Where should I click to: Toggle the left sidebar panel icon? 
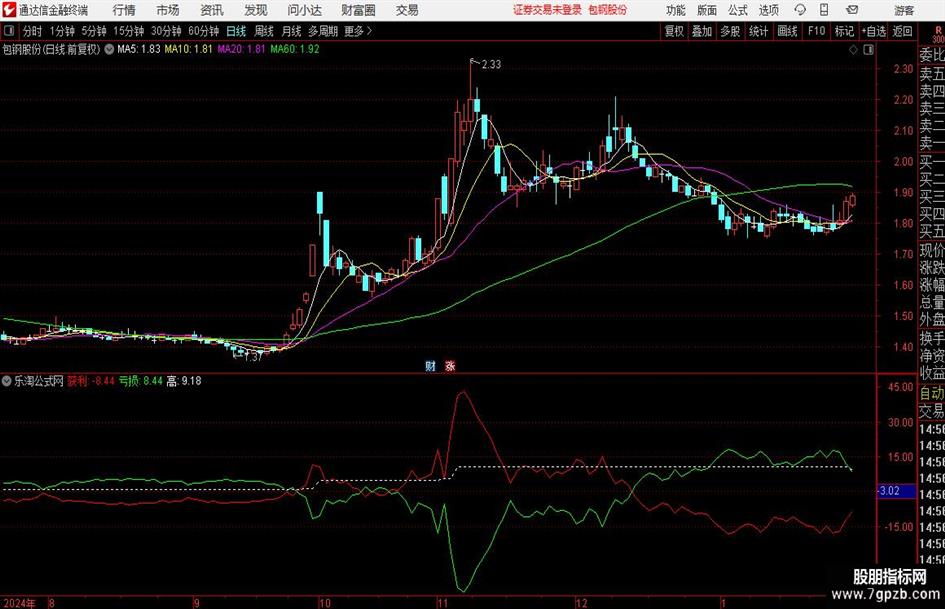tap(9, 31)
